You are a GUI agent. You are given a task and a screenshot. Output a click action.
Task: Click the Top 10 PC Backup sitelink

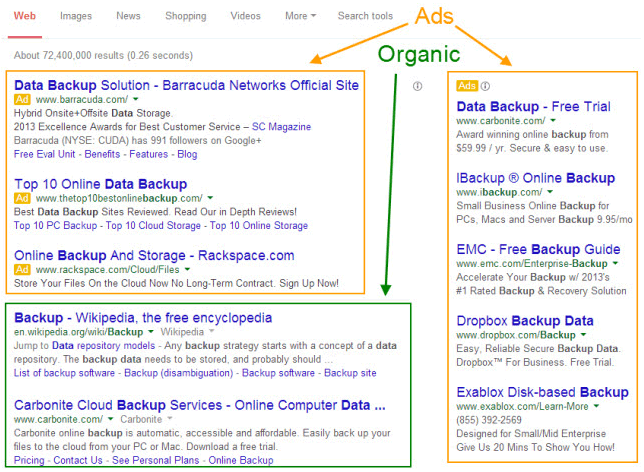[55, 226]
